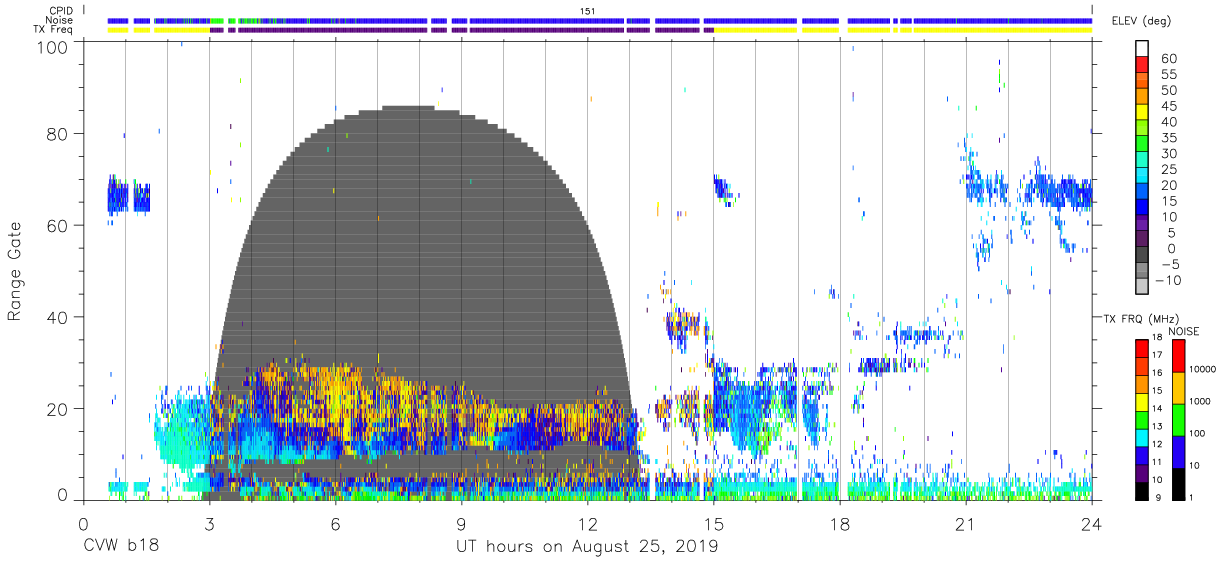This screenshot has height=567, width=1228.
Task: Click the y-axis tick label '100'
Action: click(x=53, y=45)
